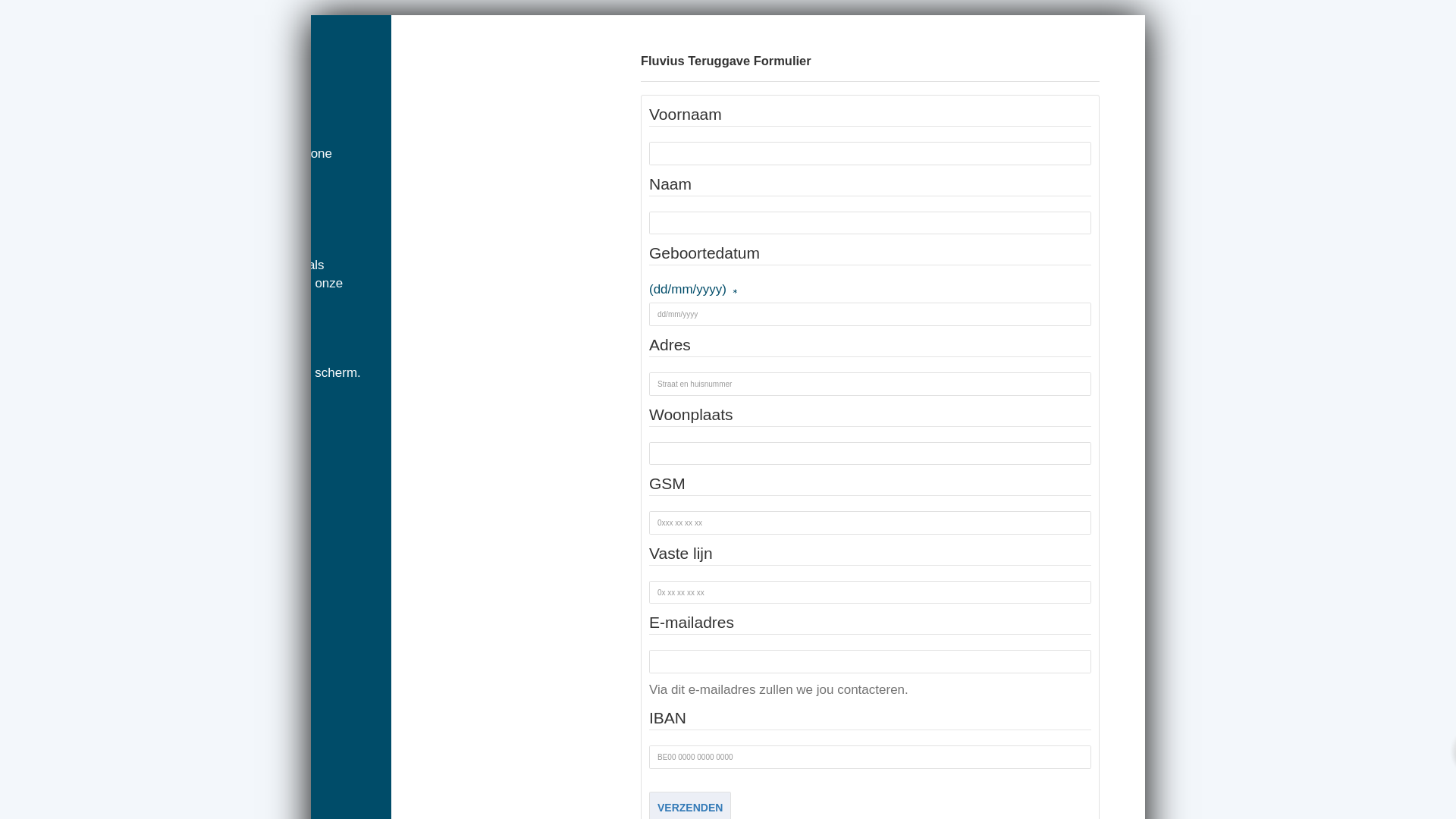
Task: Click the IBAN label
Action: (667, 718)
